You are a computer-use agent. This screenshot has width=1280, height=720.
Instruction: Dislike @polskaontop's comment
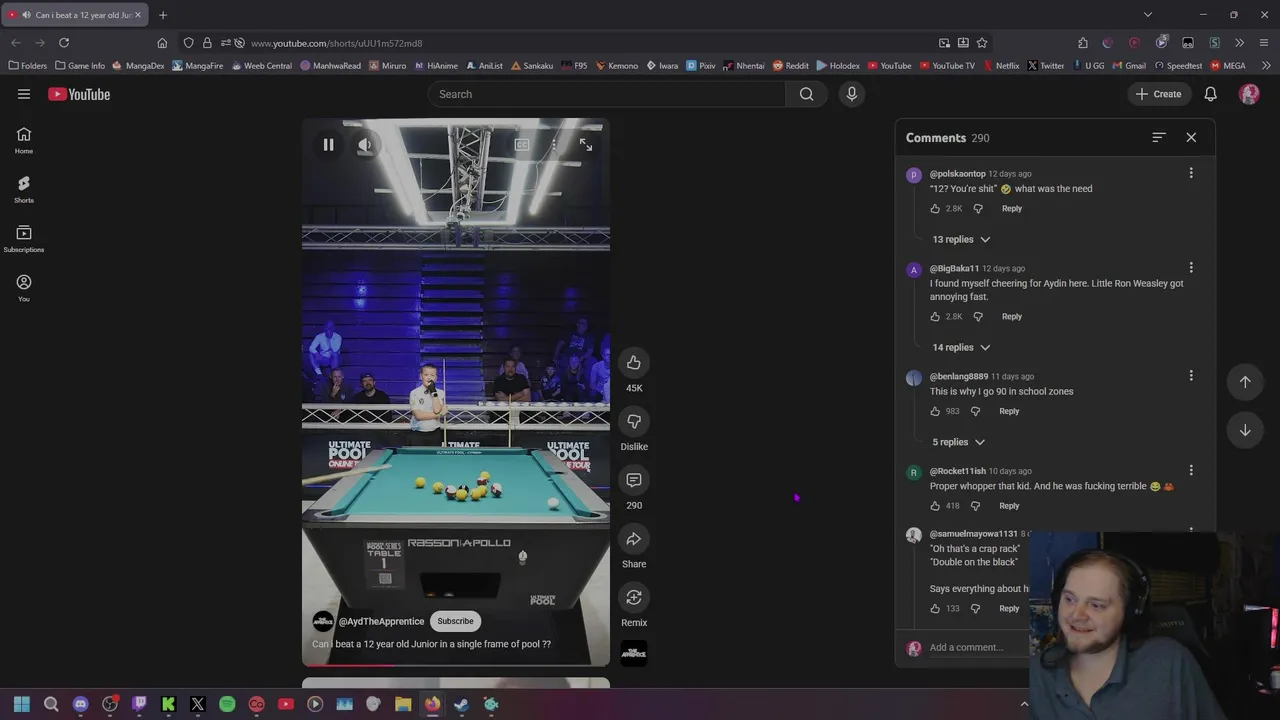[978, 208]
